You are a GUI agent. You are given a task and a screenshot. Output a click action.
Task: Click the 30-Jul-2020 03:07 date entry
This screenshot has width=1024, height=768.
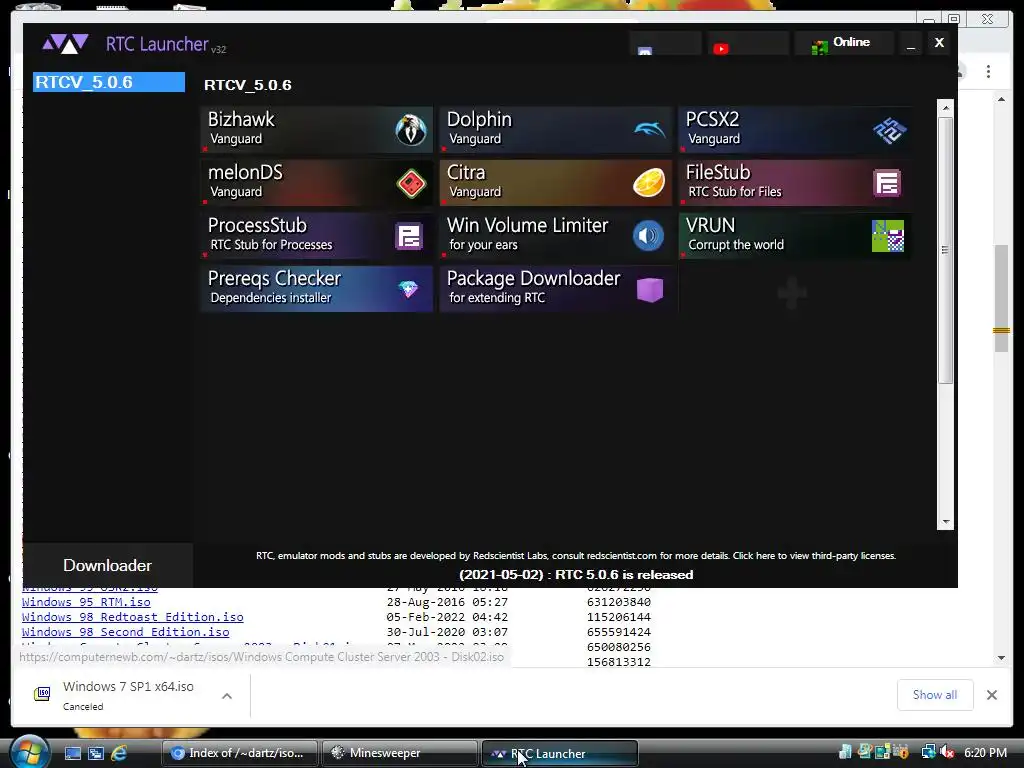[x=447, y=632]
